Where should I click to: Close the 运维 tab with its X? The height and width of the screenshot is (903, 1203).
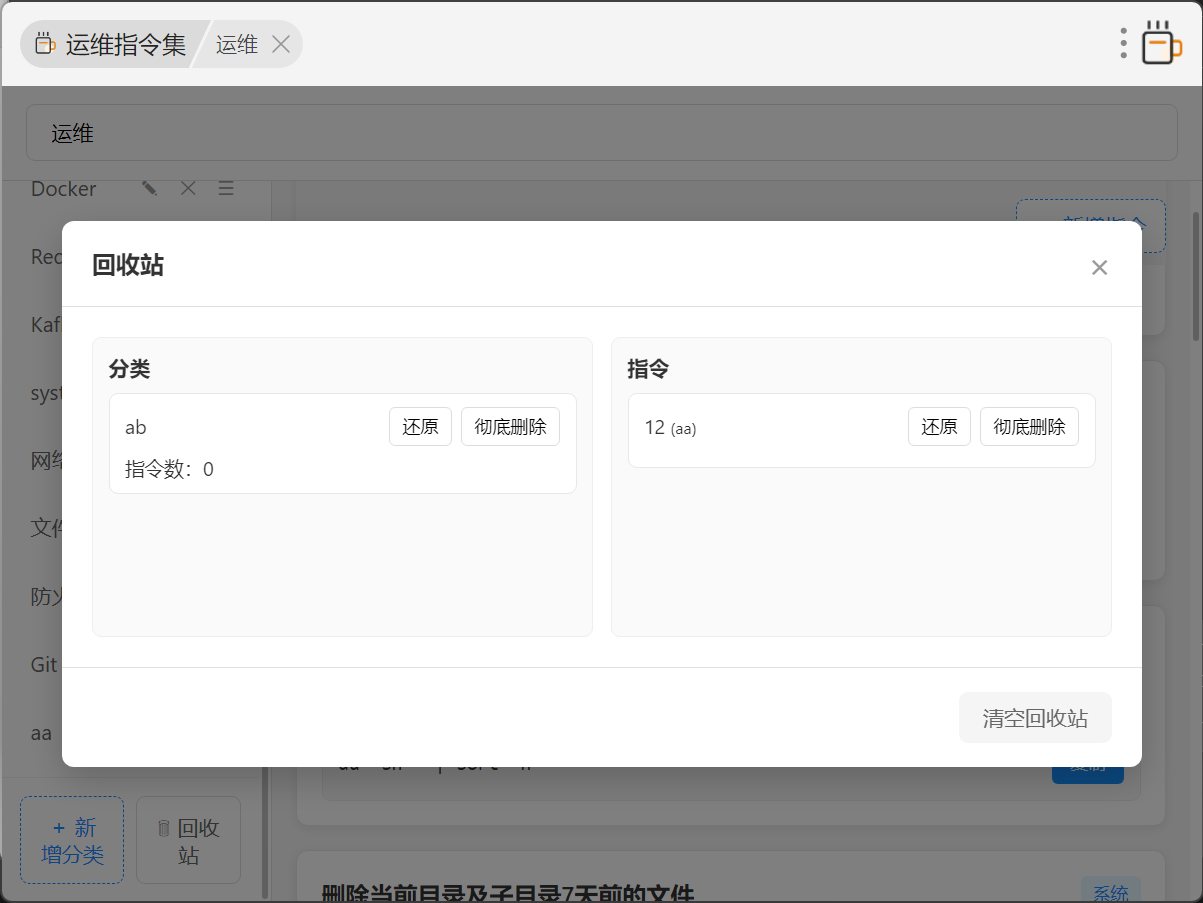click(x=281, y=44)
